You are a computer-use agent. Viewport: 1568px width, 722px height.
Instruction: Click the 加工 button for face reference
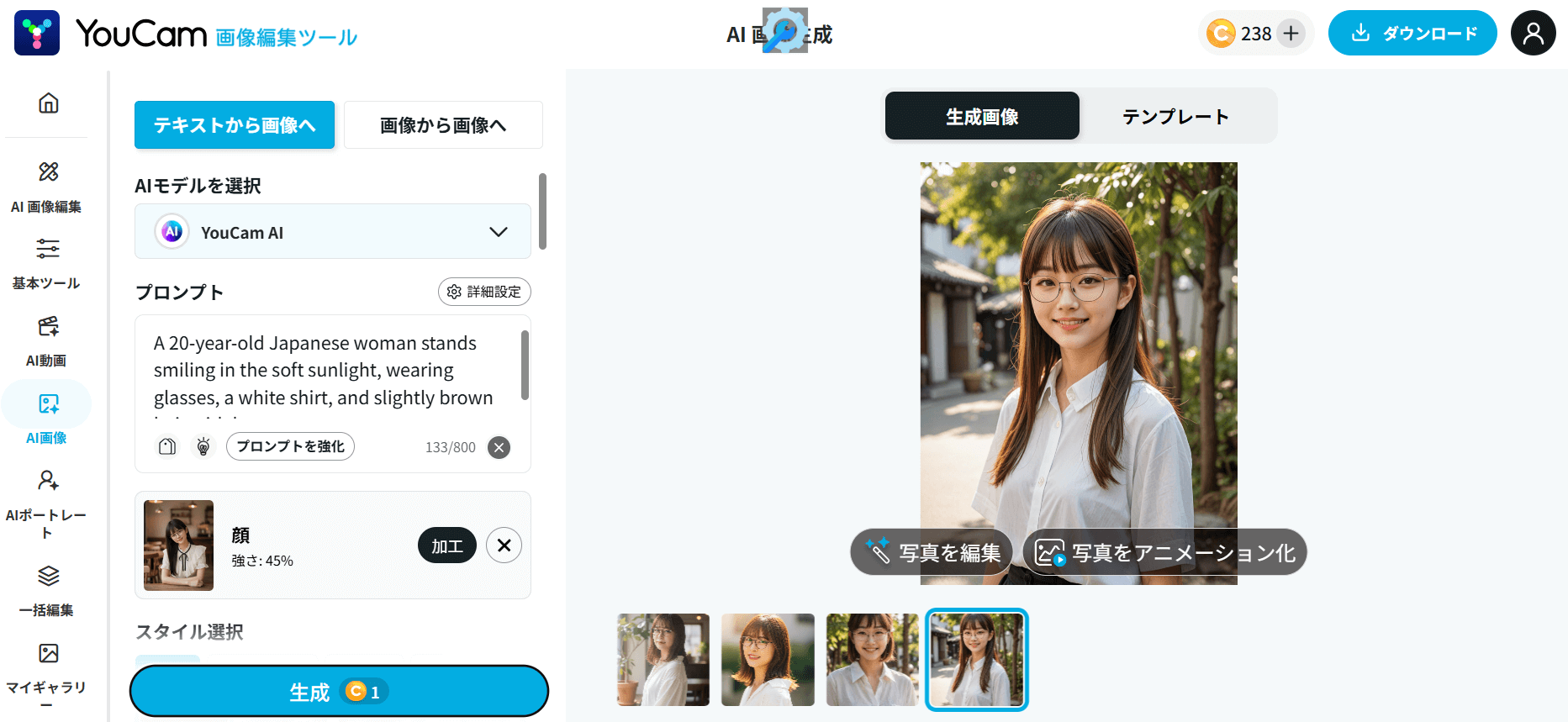447,545
